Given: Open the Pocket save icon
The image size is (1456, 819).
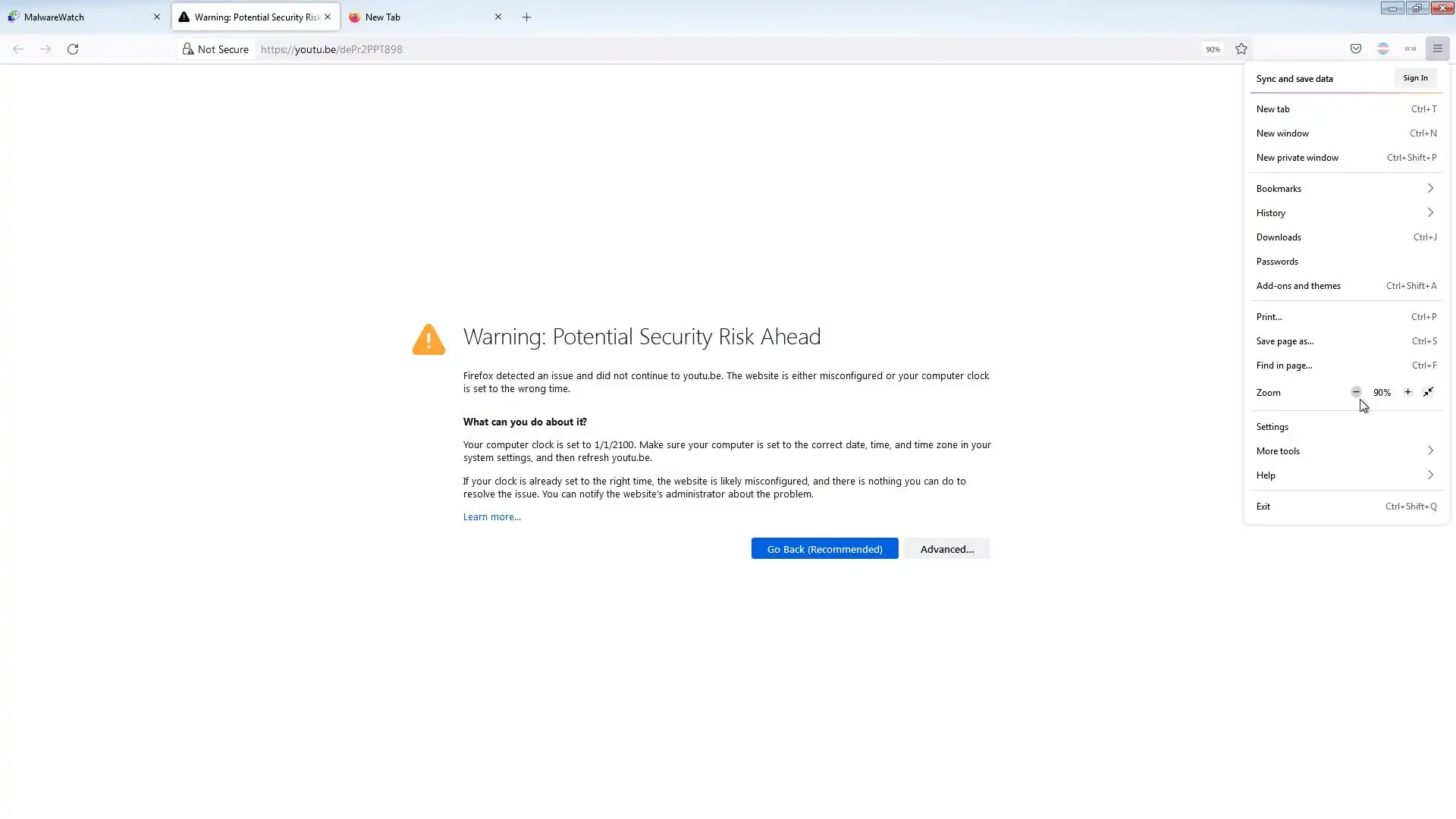Looking at the screenshot, I should point(1356,49).
